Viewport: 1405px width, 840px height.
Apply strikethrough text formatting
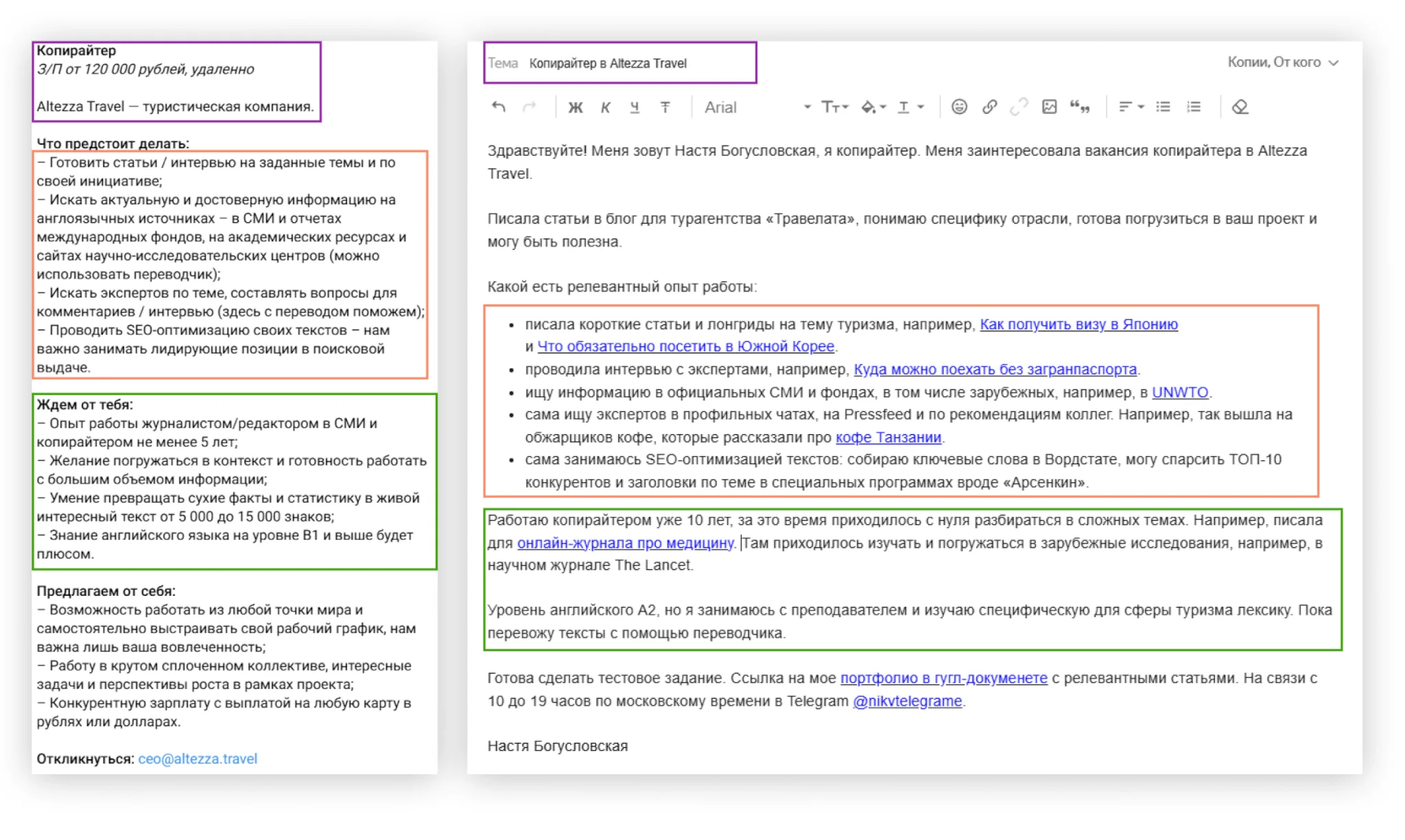[665, 107]
